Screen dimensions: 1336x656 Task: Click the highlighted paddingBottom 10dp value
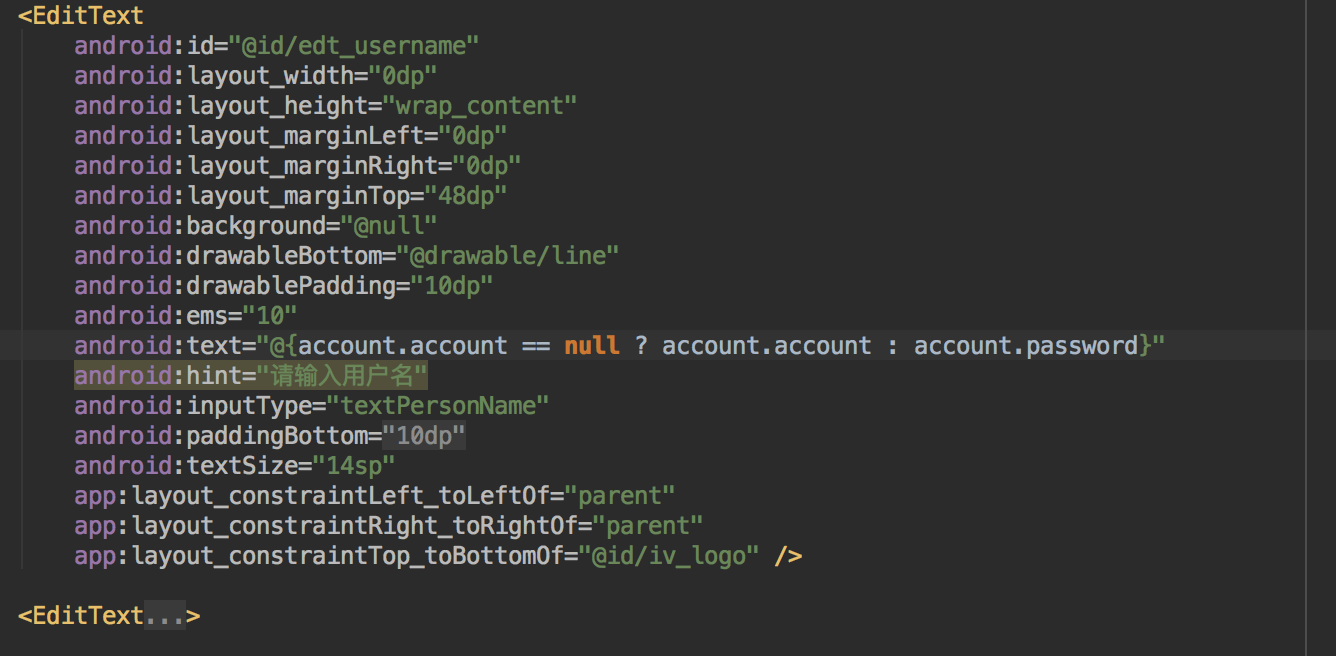point(425,436)
